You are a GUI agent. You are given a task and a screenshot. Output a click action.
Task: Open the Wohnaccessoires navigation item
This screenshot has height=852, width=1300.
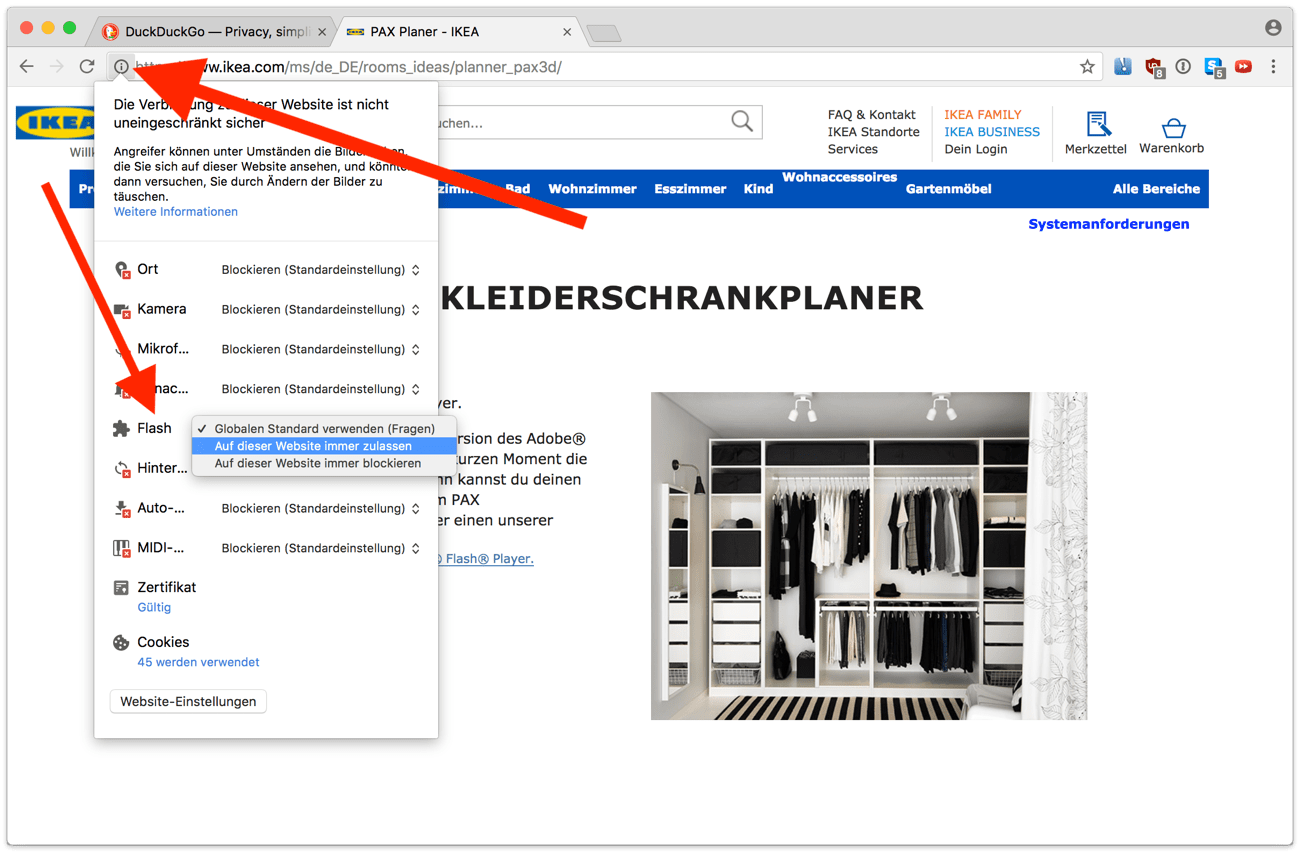tap(840, 177)
